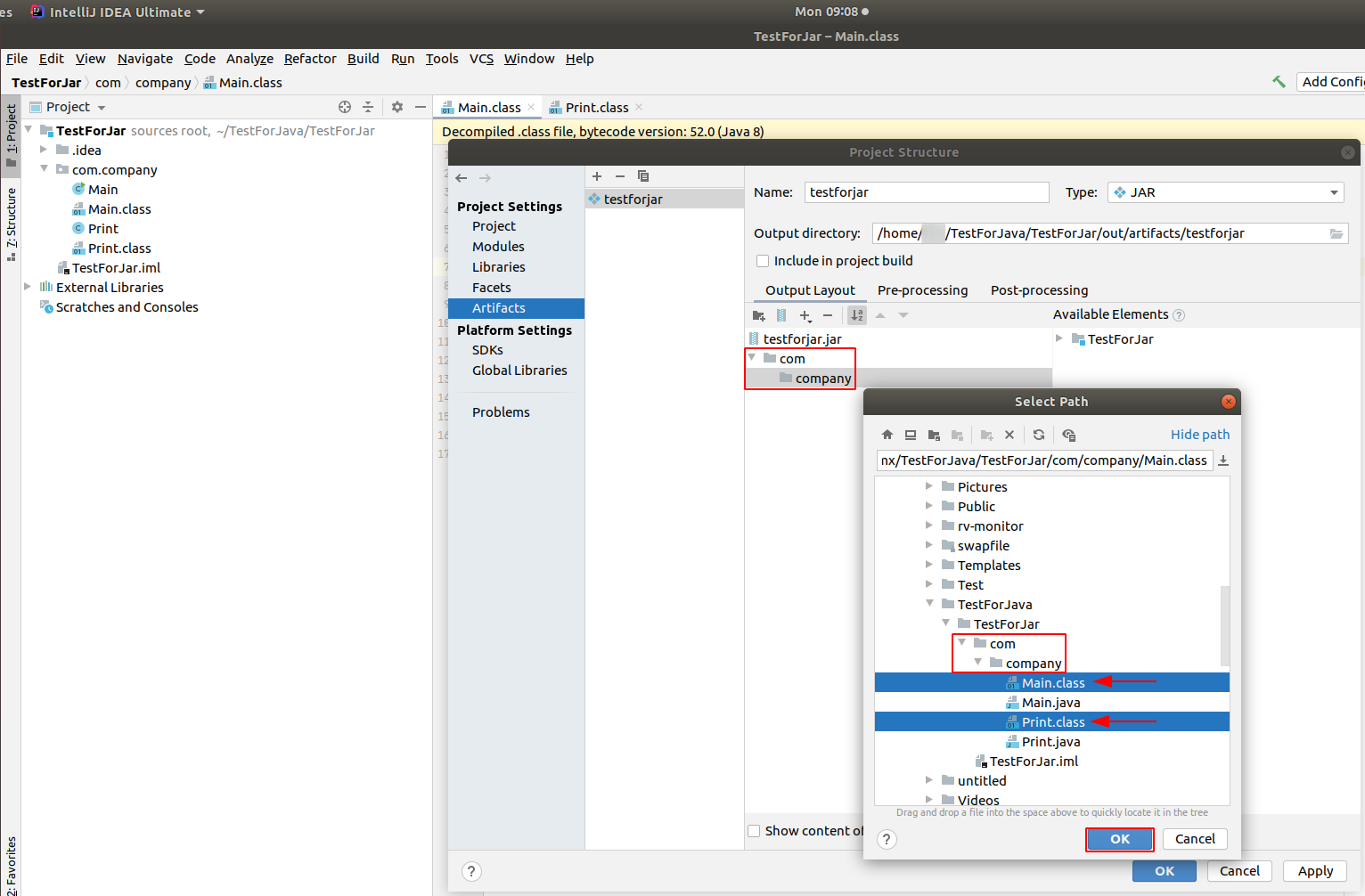Click the Hide path link
The width and height of the screenshot is (1365, 896).
pyautogui.click(x=1200, y=435)
